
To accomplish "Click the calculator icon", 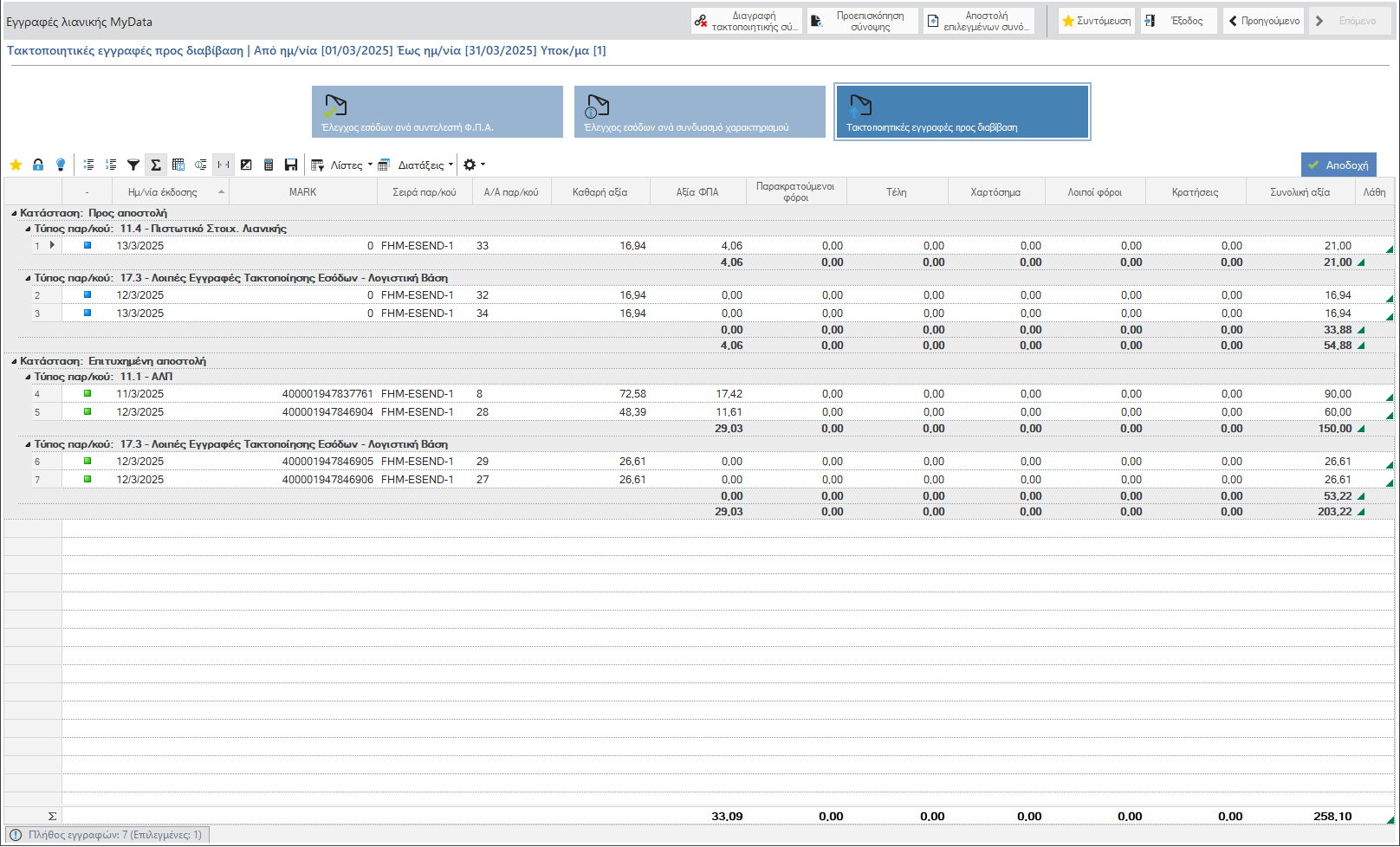I will click(x=269, y=165).
